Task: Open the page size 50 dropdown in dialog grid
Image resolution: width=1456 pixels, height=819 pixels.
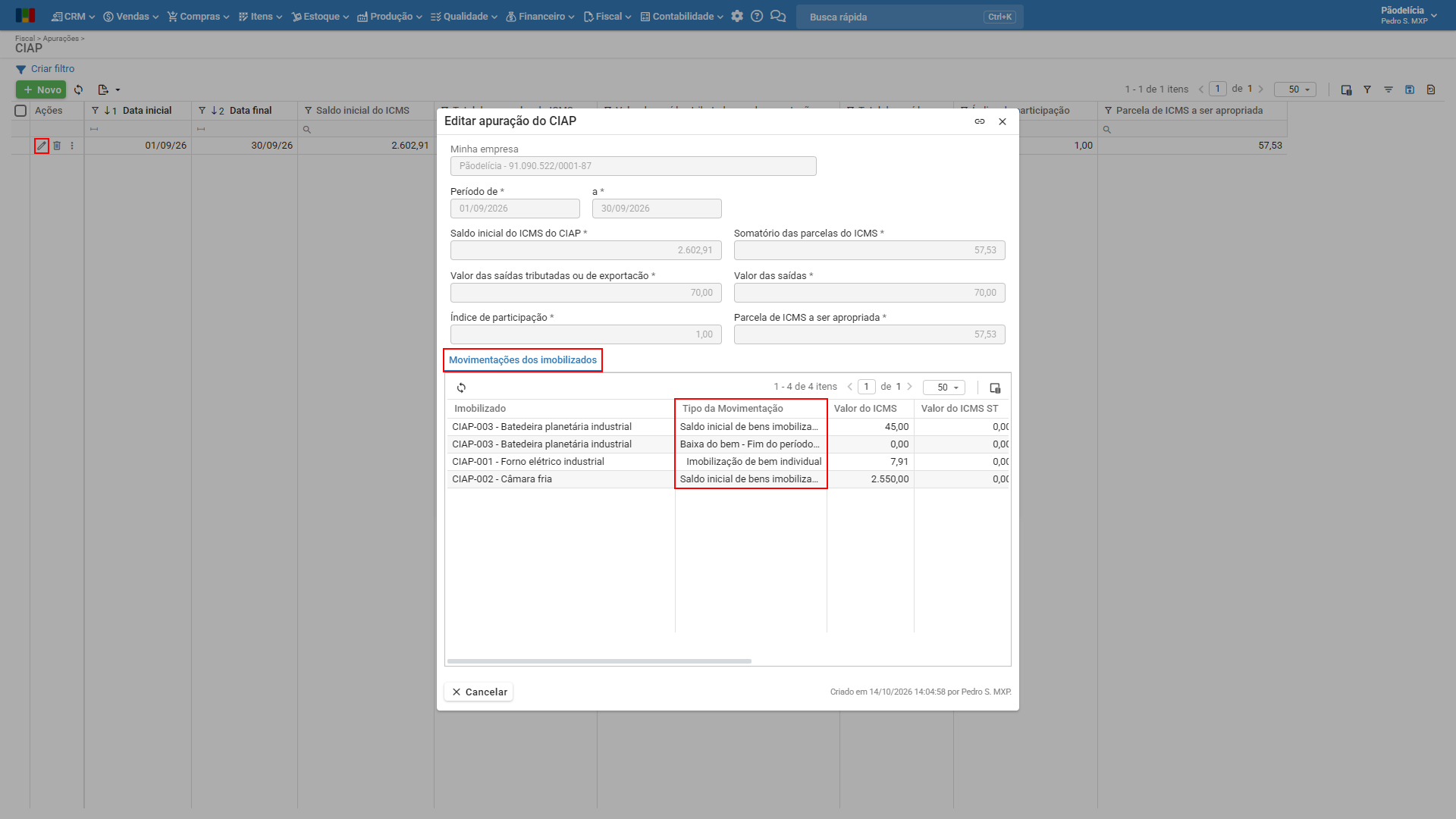Action: [943, 388]
